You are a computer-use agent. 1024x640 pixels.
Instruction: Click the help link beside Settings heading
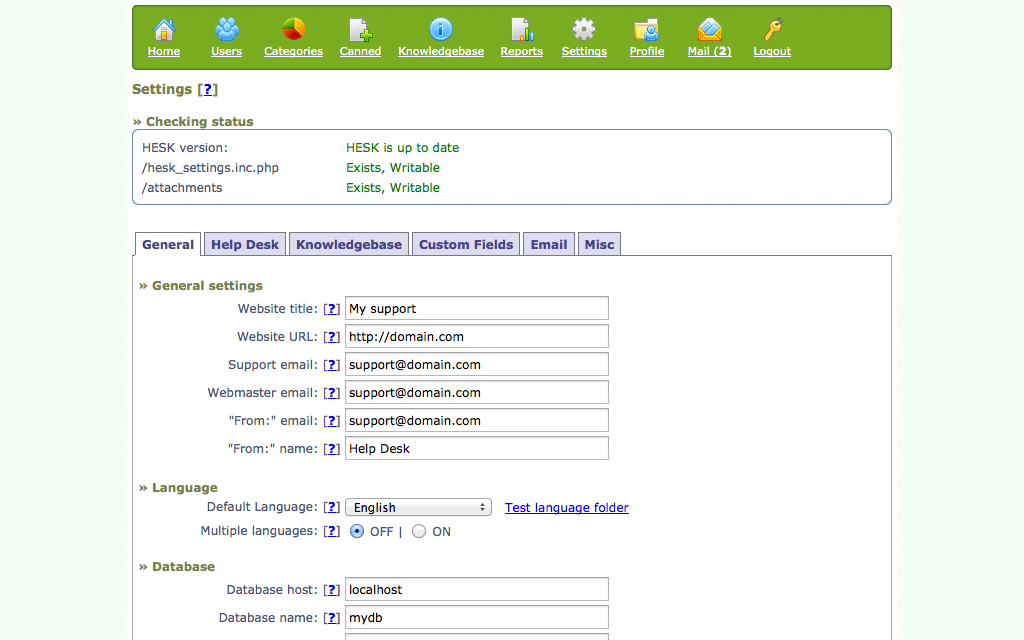pyautogui.click(x=208, y=89)
